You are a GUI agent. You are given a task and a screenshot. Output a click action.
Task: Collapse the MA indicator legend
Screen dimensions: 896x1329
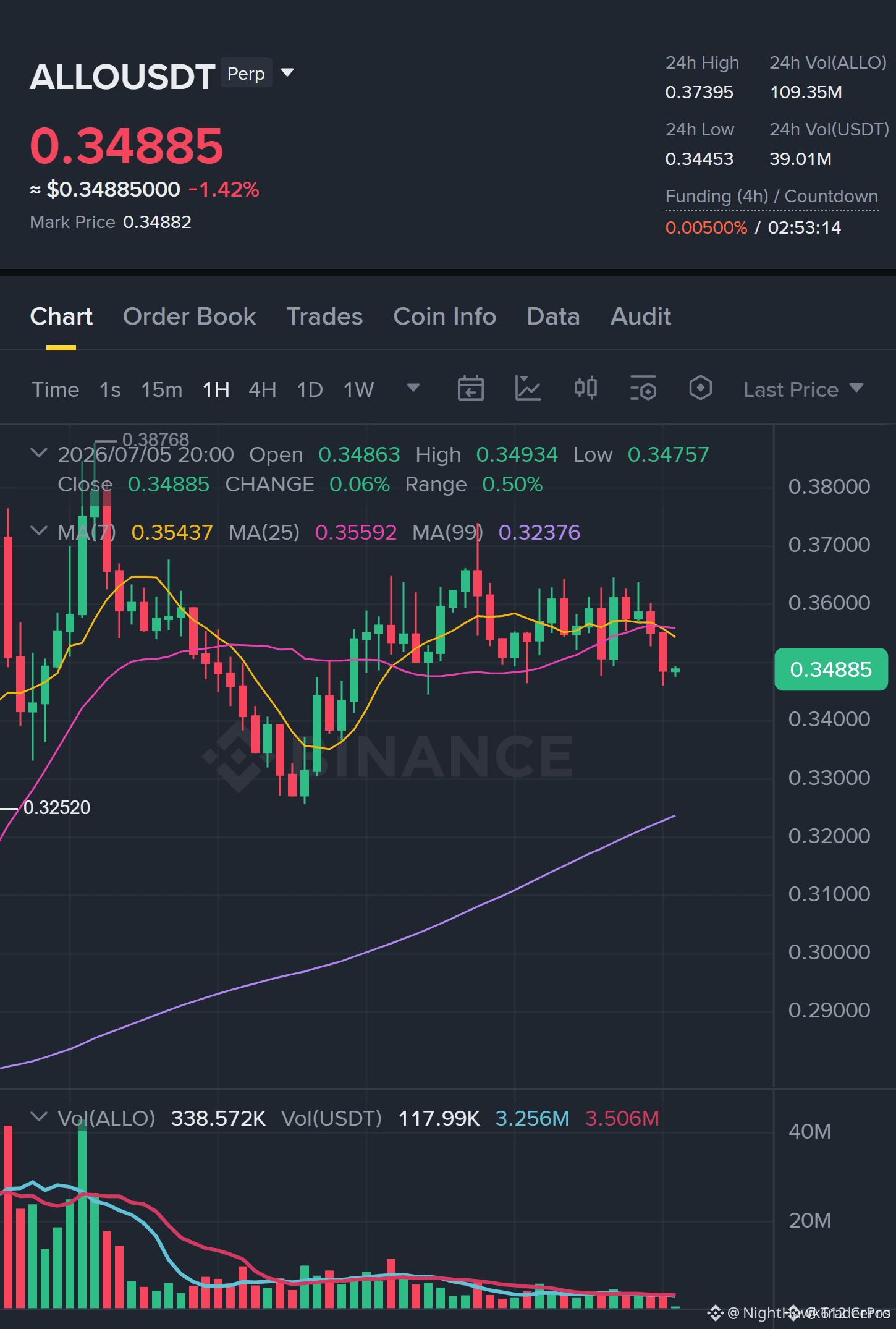click(x=39, y=531)
